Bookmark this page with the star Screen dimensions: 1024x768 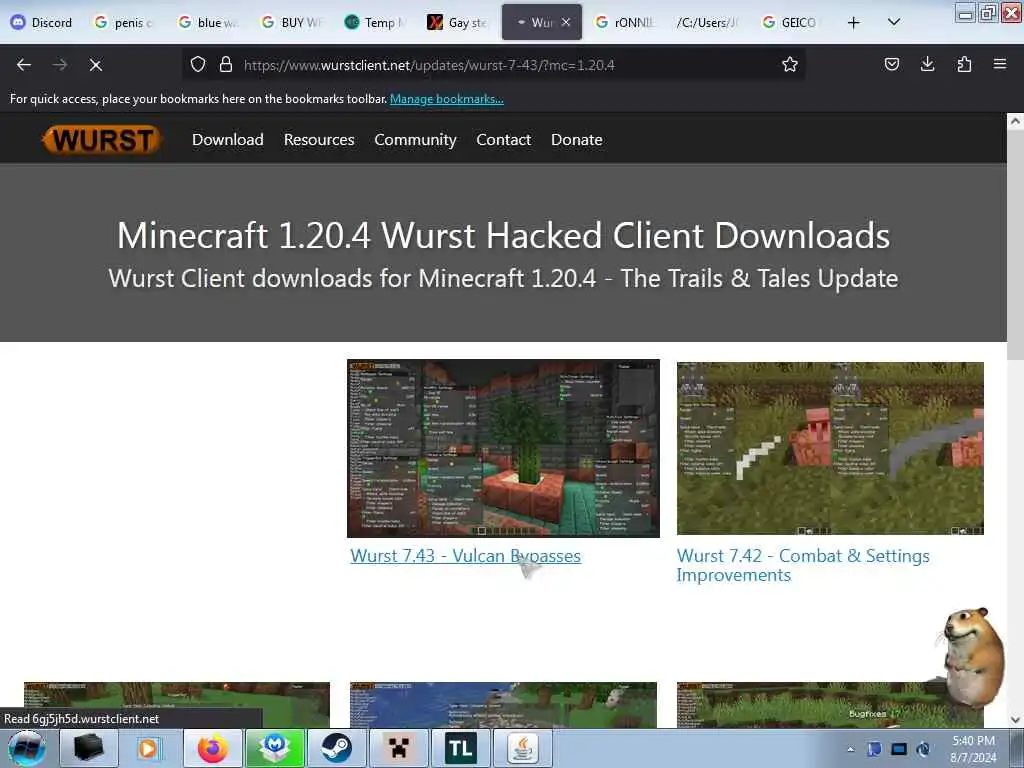click(790, 64)
